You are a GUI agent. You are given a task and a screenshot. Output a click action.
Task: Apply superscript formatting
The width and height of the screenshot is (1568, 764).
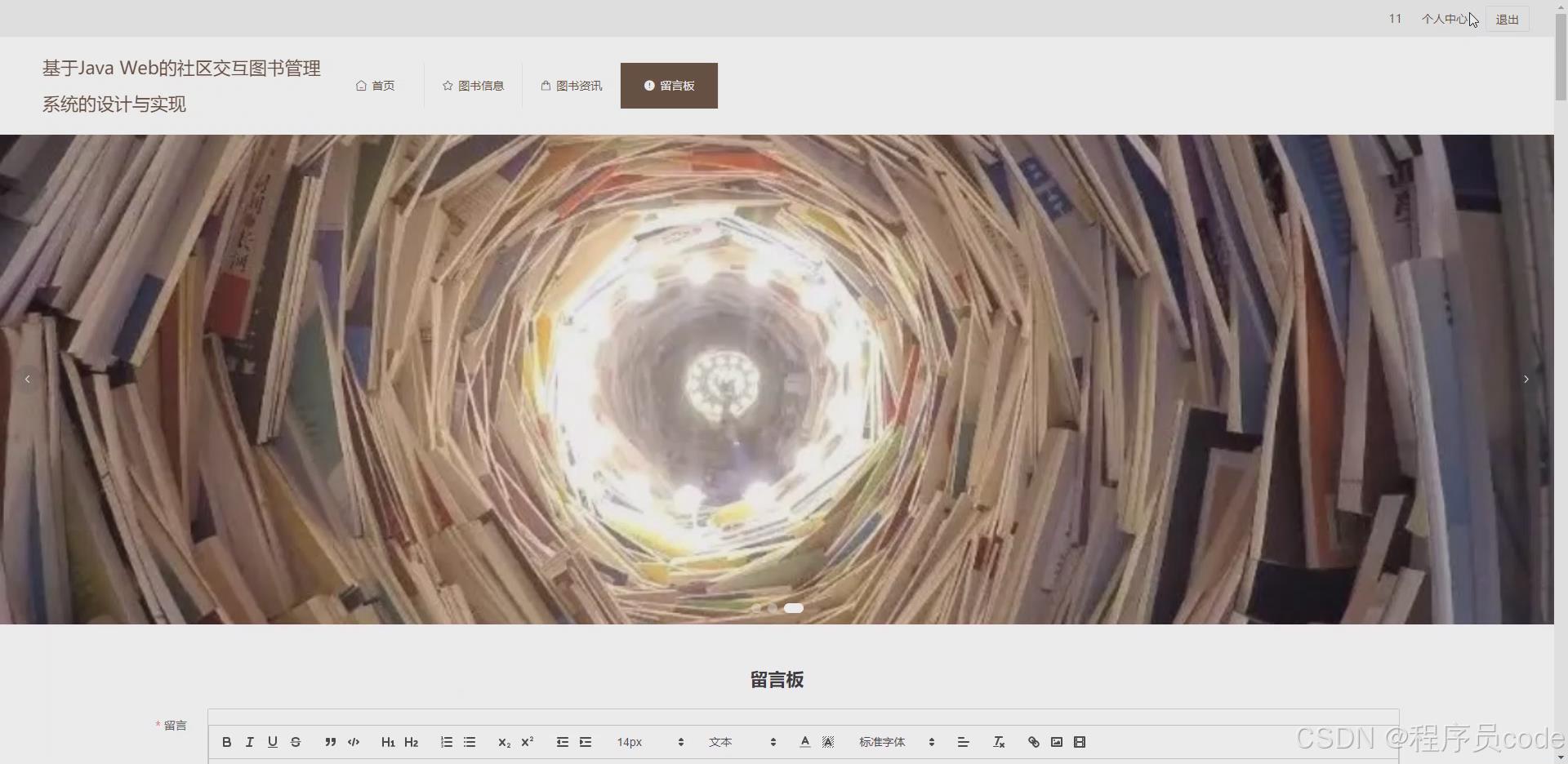coord(528,741)
